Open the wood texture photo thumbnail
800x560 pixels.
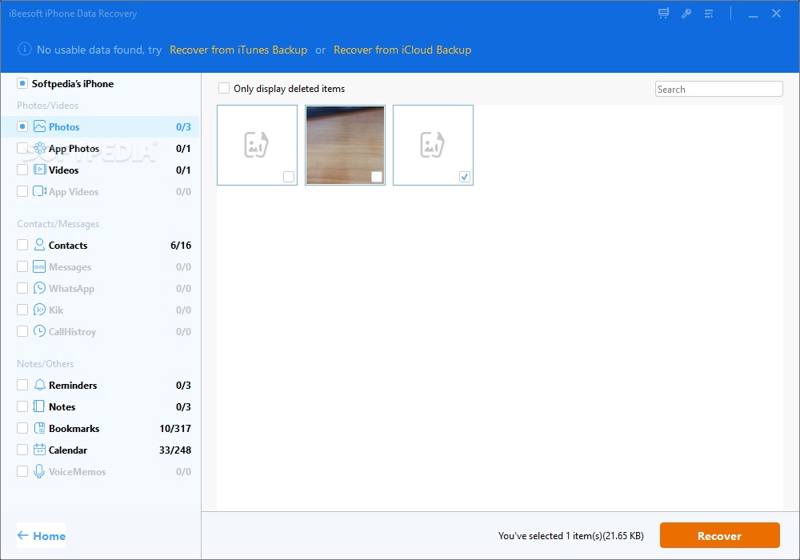click(345, 145)
